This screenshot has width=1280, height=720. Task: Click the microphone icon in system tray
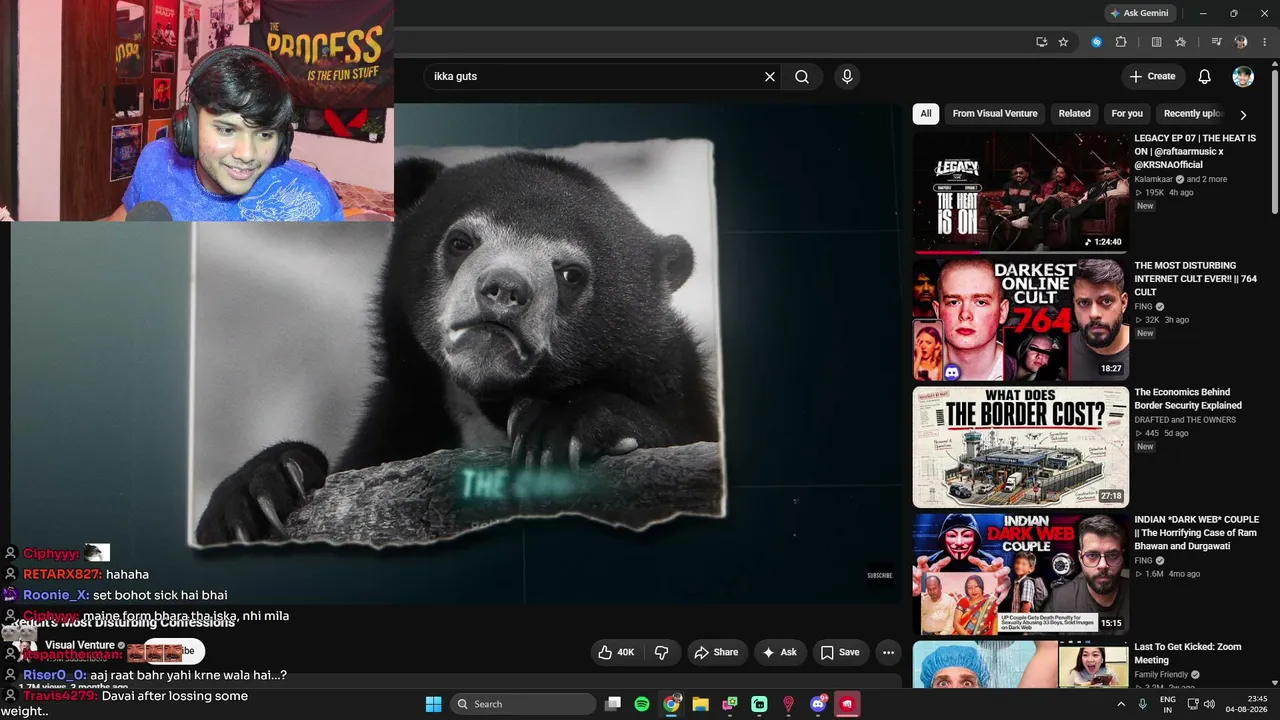pyautogui.click(x=1142, y=704)
